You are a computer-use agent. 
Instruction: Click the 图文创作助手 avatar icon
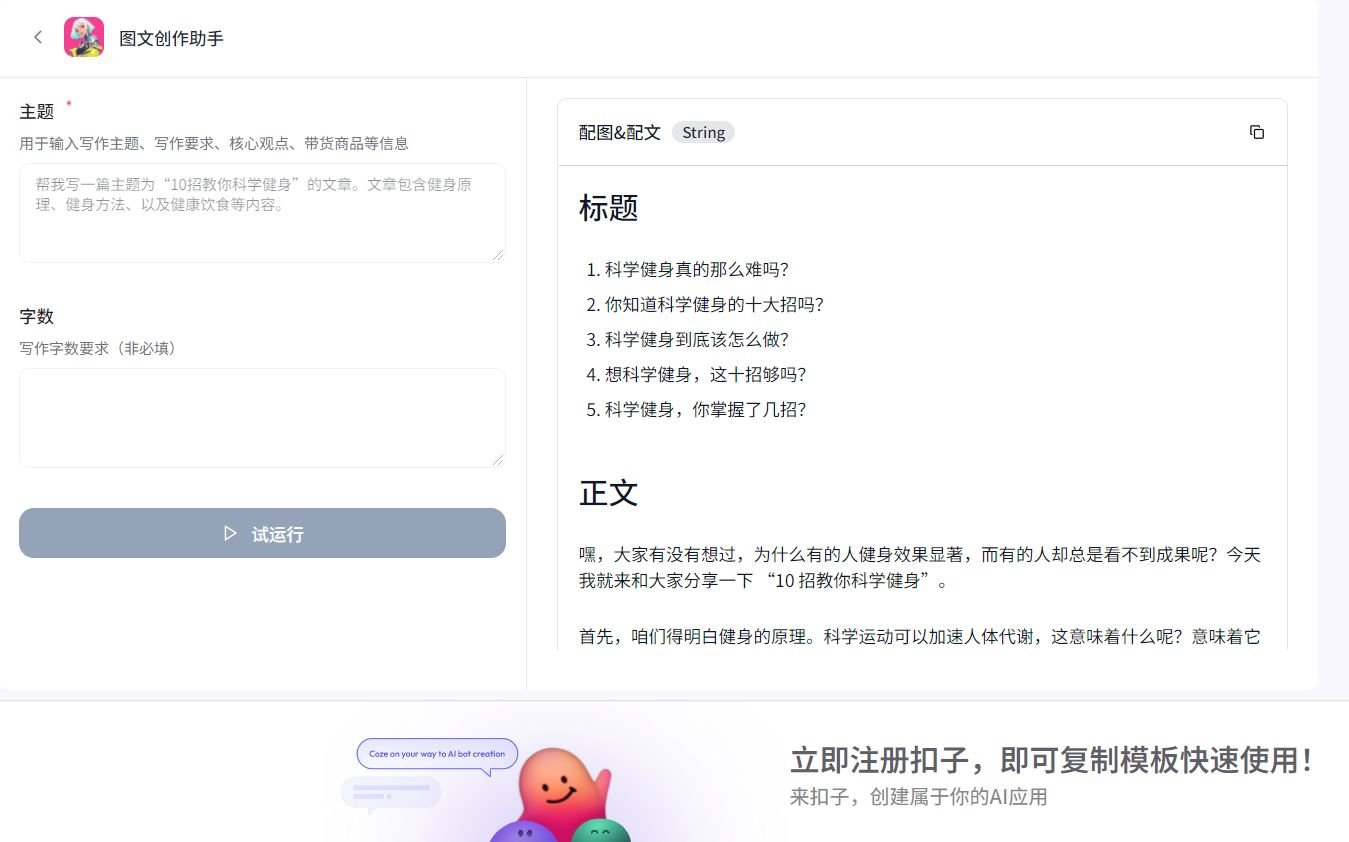point(84,37)
